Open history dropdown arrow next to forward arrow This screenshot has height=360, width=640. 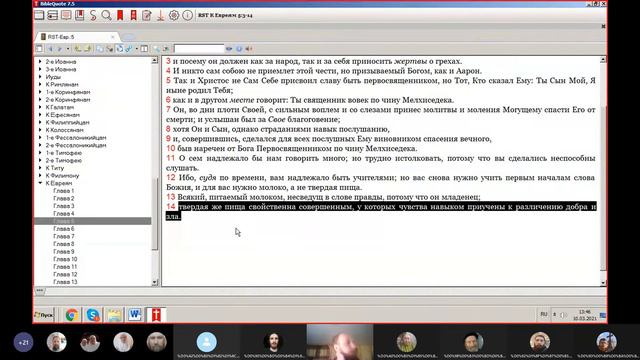click(68, 49)
